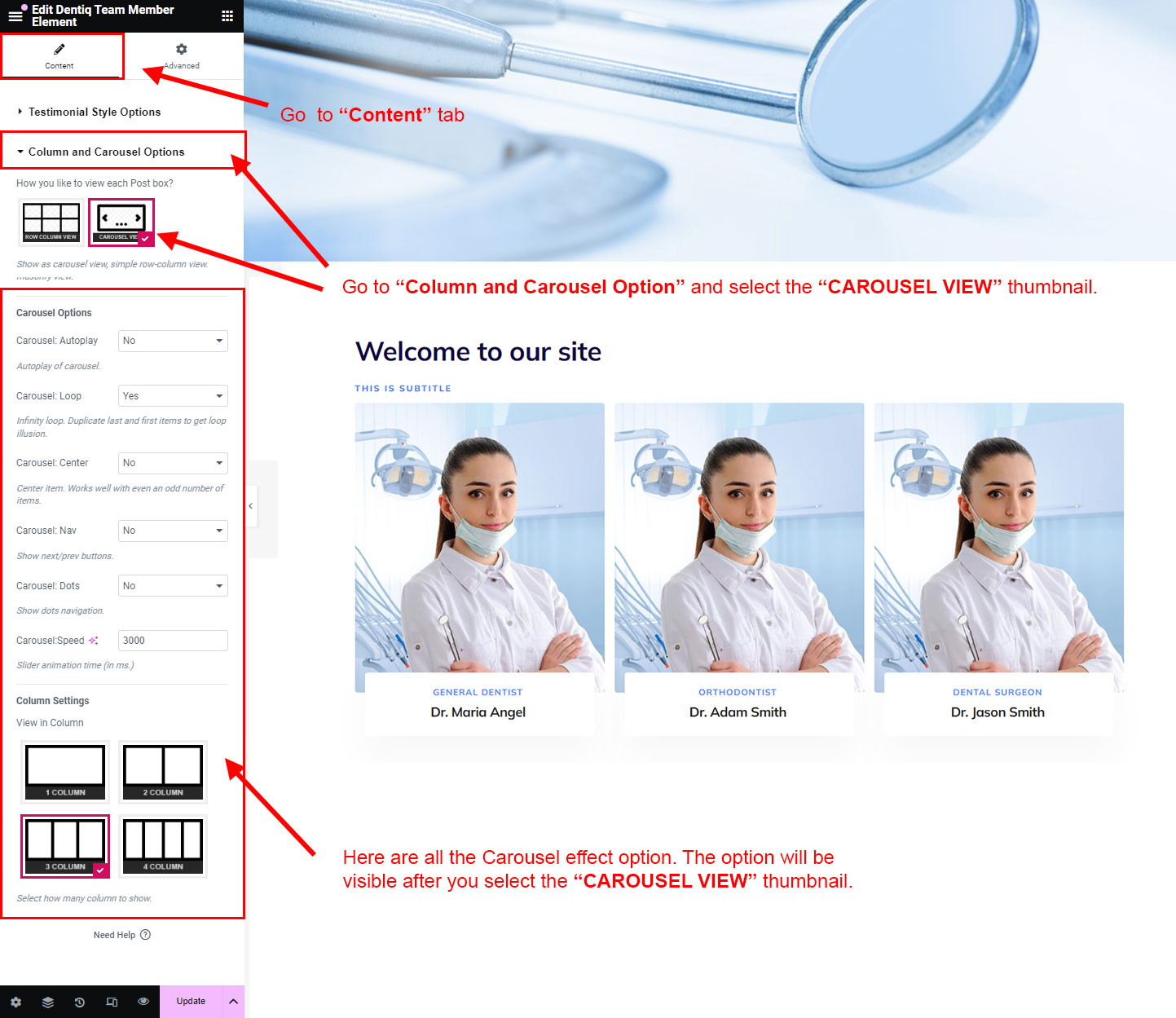
Task: Switch to Responsive Mode icon
Action: [x=112, y=1002]
